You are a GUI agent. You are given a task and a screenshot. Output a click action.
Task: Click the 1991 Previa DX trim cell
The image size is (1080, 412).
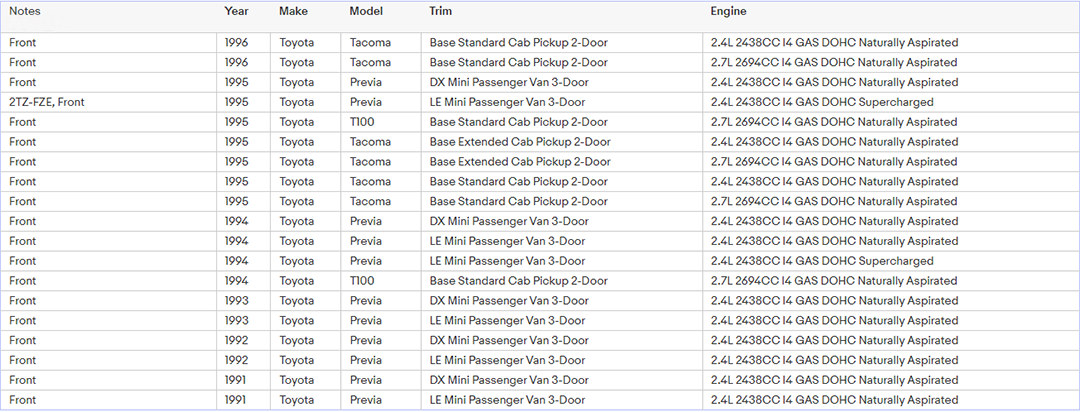coord(508,380)
